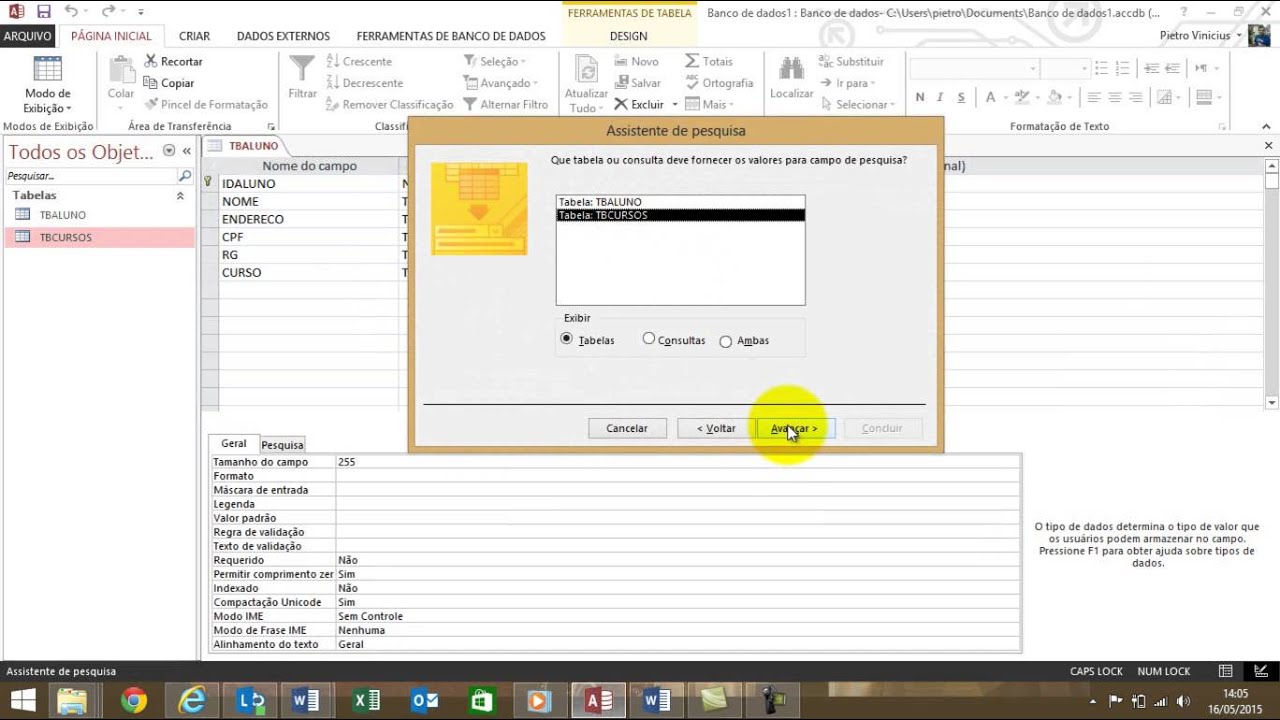The width and height of the screenshot is (1280, 720).
Task: Open Excel from the taskbar
Action: pyautogui.click(x=367, y=701)
